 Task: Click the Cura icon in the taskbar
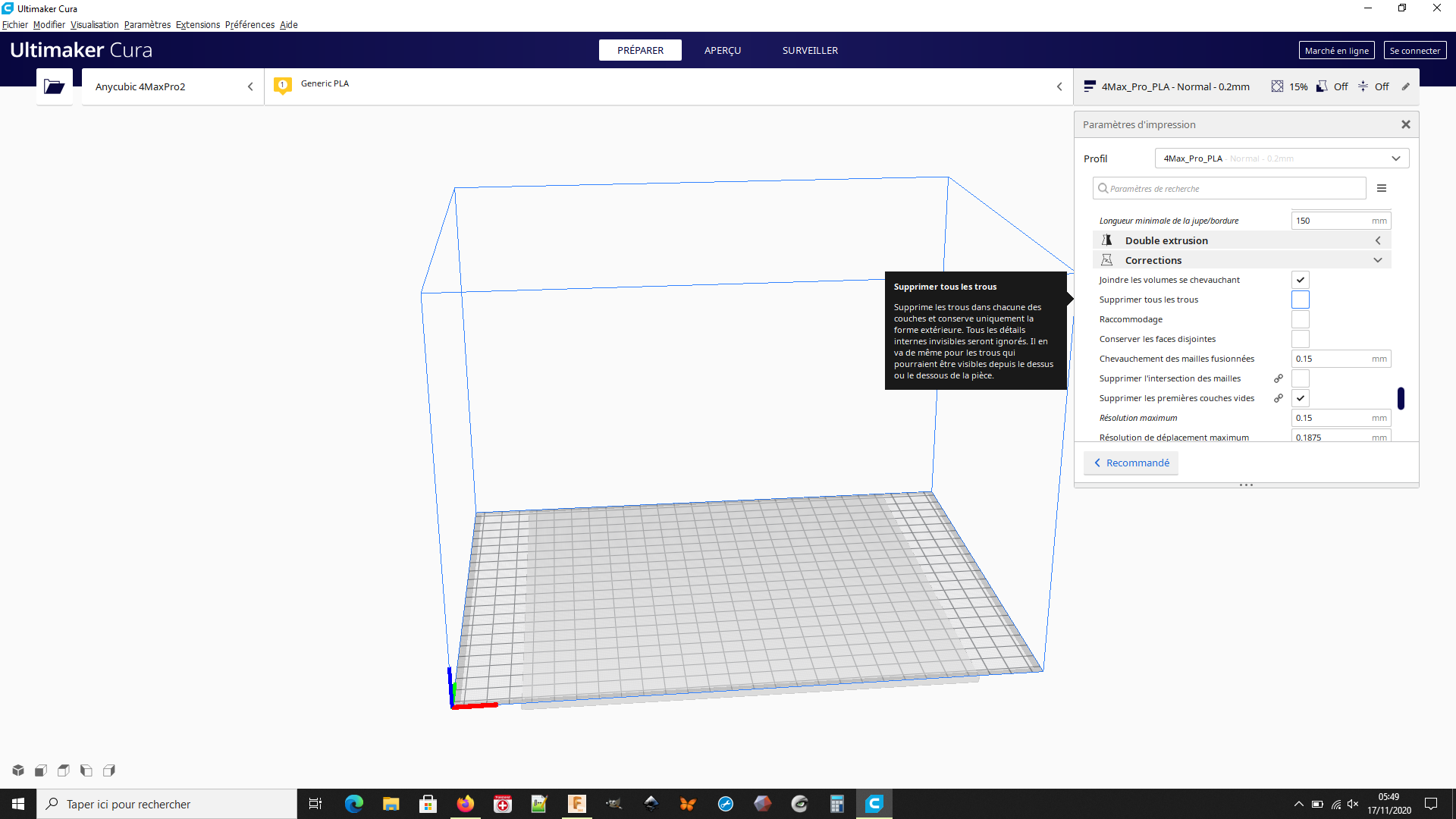click(874, 804)
